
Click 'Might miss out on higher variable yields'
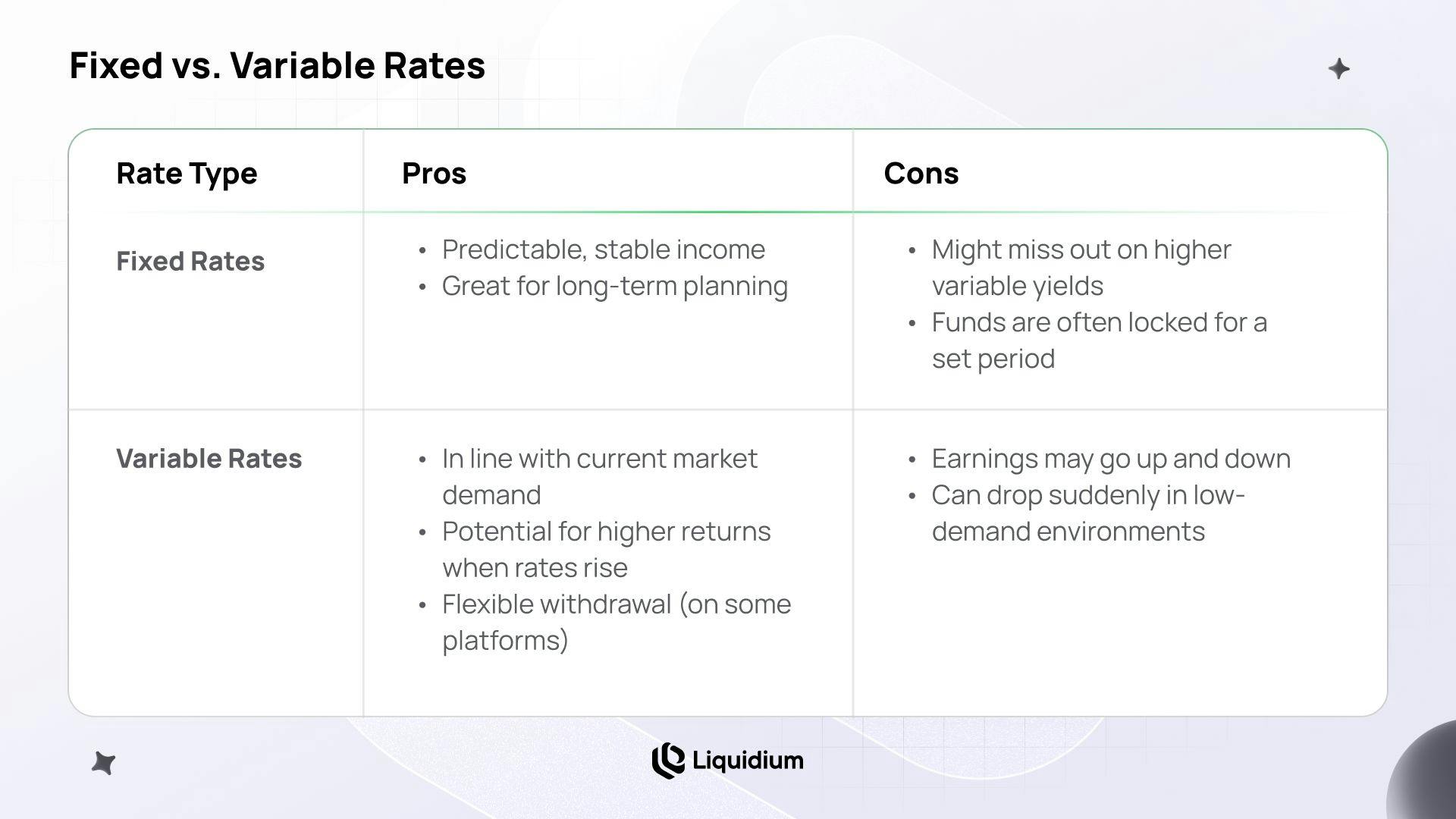point(1081,268)
